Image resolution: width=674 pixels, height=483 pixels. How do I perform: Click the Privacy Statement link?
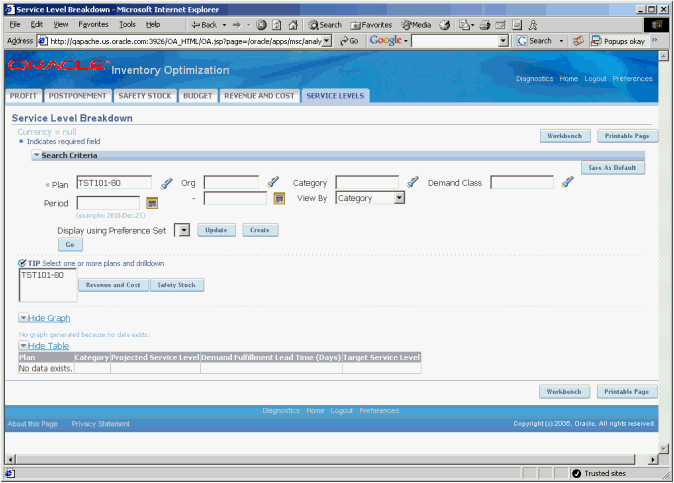pyautogui.click(x=101, y=424)
